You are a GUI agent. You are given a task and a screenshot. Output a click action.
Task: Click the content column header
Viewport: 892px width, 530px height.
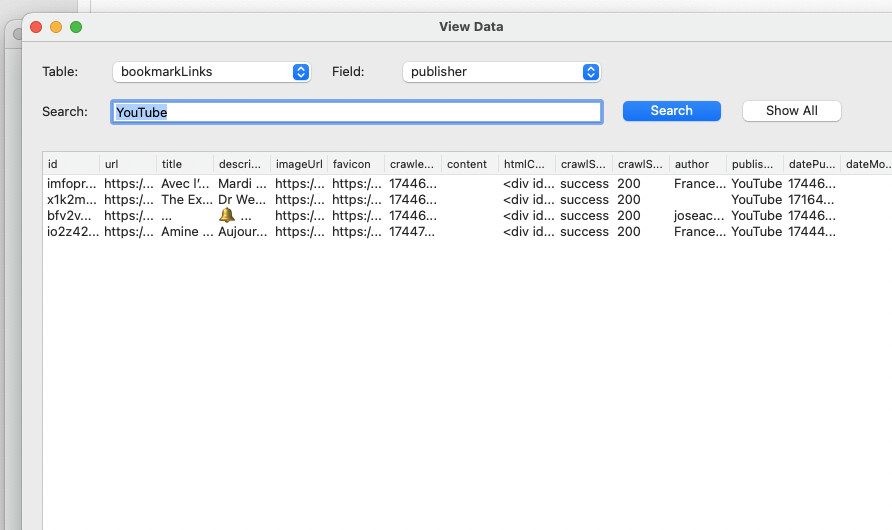point(468,164)
